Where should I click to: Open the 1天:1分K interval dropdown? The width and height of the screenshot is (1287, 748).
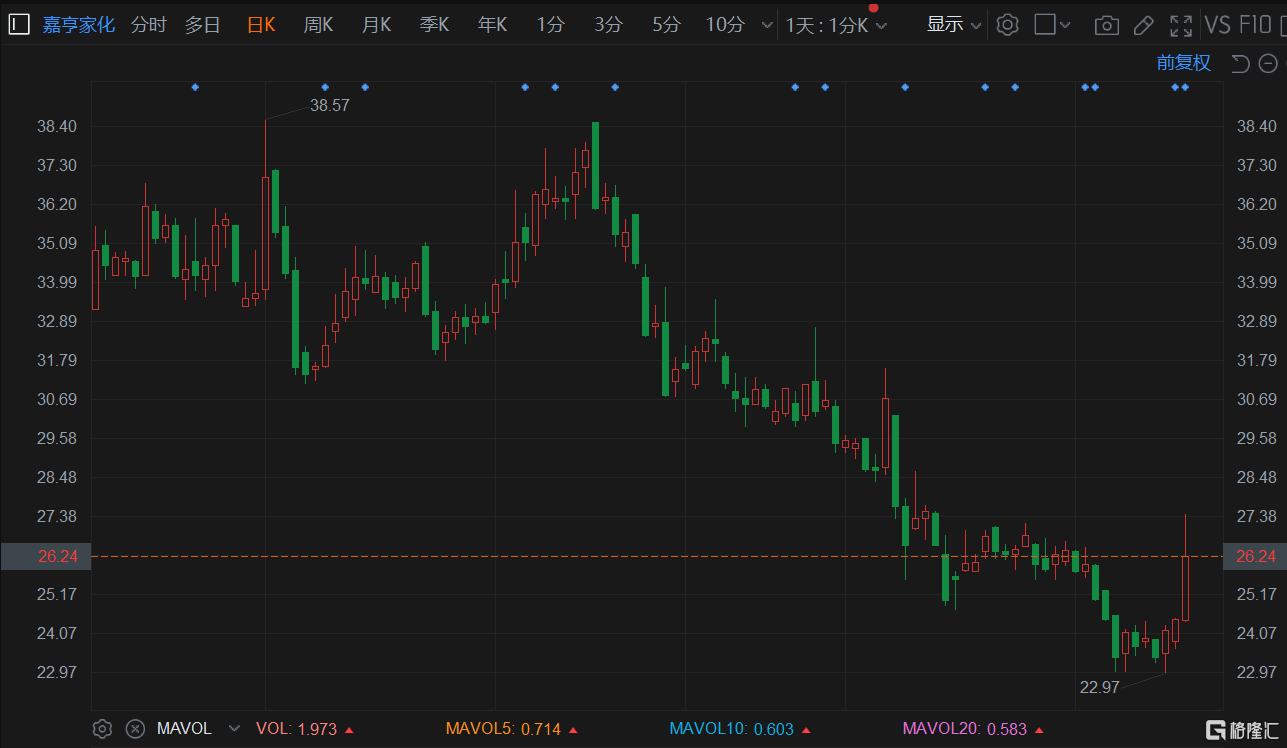pos(836,25)
